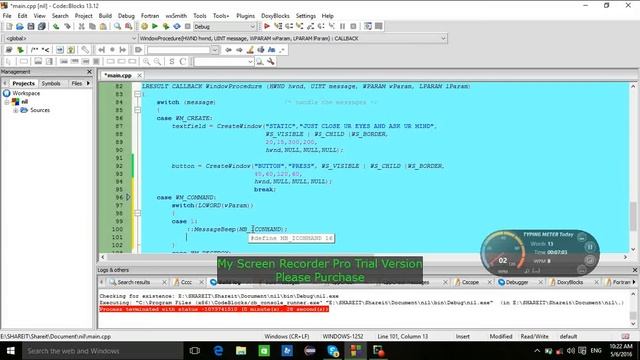This screenshot has height=360, width=640.
Task: Close the Logs & others panel
Action: (635, 270)
